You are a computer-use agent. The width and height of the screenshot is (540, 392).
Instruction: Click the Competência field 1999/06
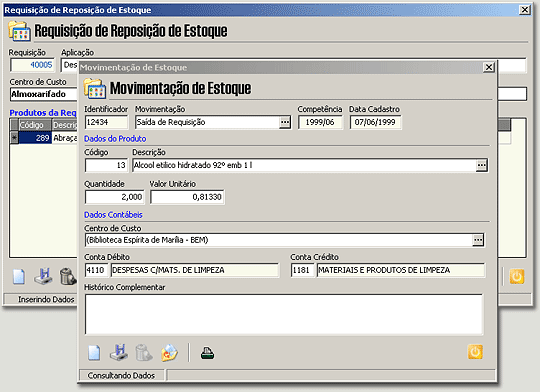(320, 122)
